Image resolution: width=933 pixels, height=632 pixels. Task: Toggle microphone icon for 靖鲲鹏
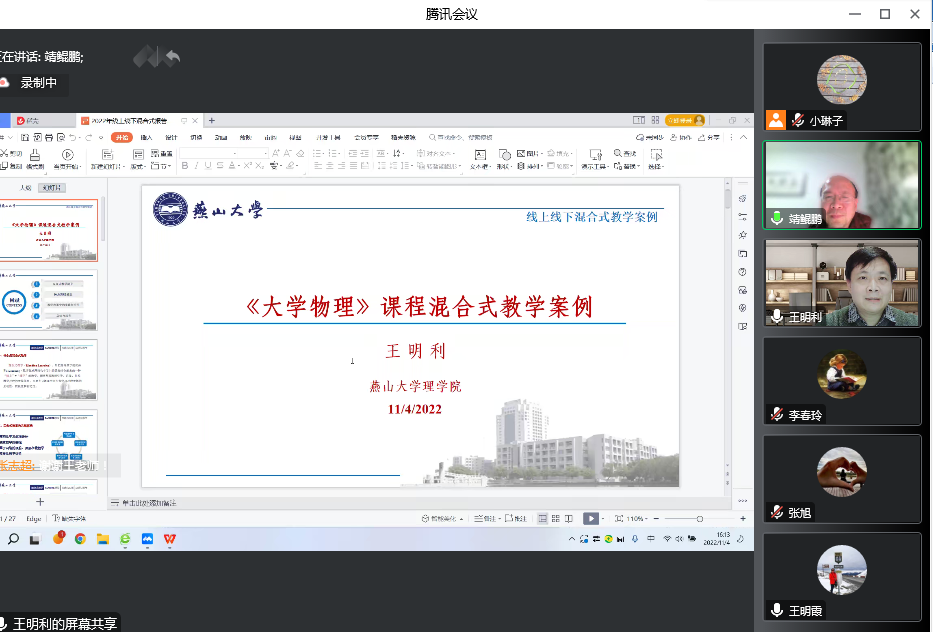777,218
